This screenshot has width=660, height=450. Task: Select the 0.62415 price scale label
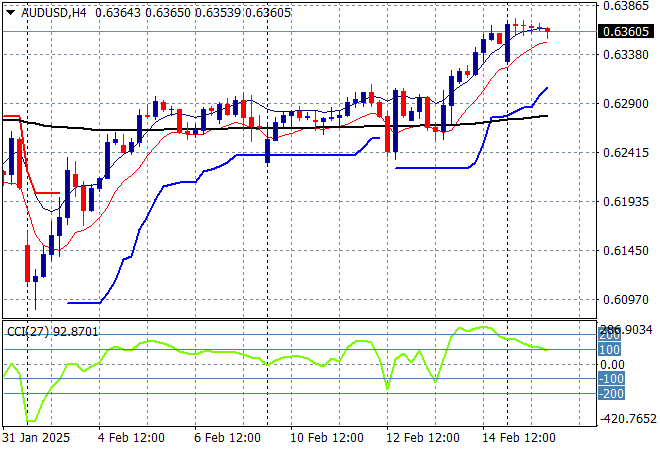[x=626, y=152]
